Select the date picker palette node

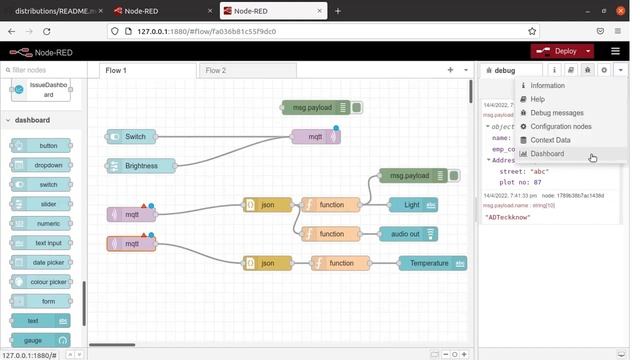[x=41, y=262]
